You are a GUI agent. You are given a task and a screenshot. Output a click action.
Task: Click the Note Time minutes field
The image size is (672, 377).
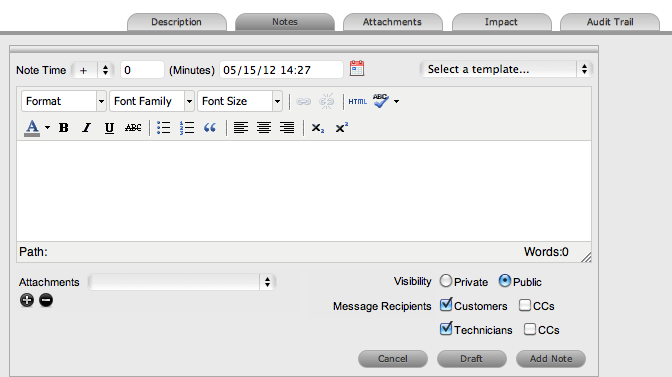click(142, 70)
